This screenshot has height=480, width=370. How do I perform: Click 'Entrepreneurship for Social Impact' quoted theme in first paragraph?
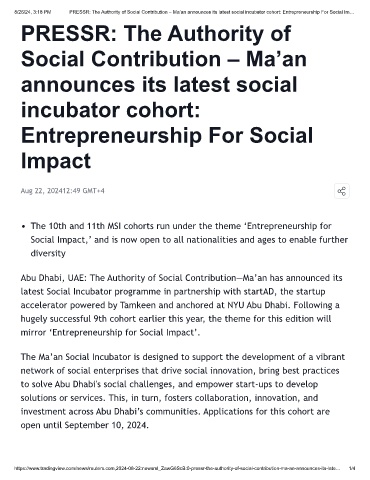pyautogui.click(x=123, y=333)
